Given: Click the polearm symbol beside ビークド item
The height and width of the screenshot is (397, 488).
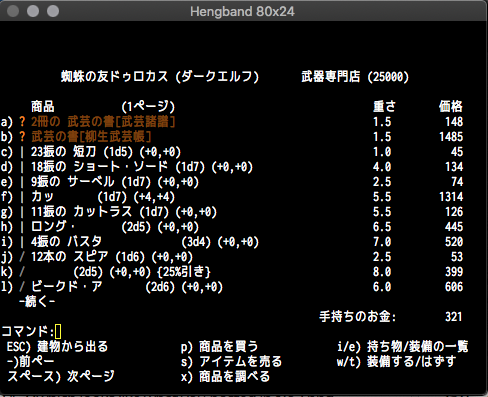Looking at the screenshot, I should (22, 287).
